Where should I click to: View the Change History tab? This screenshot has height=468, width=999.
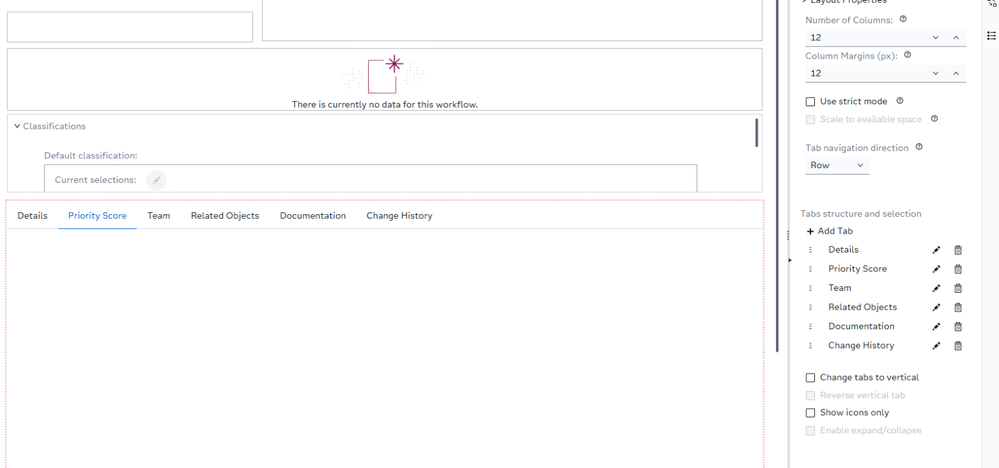tap(399, 216)
